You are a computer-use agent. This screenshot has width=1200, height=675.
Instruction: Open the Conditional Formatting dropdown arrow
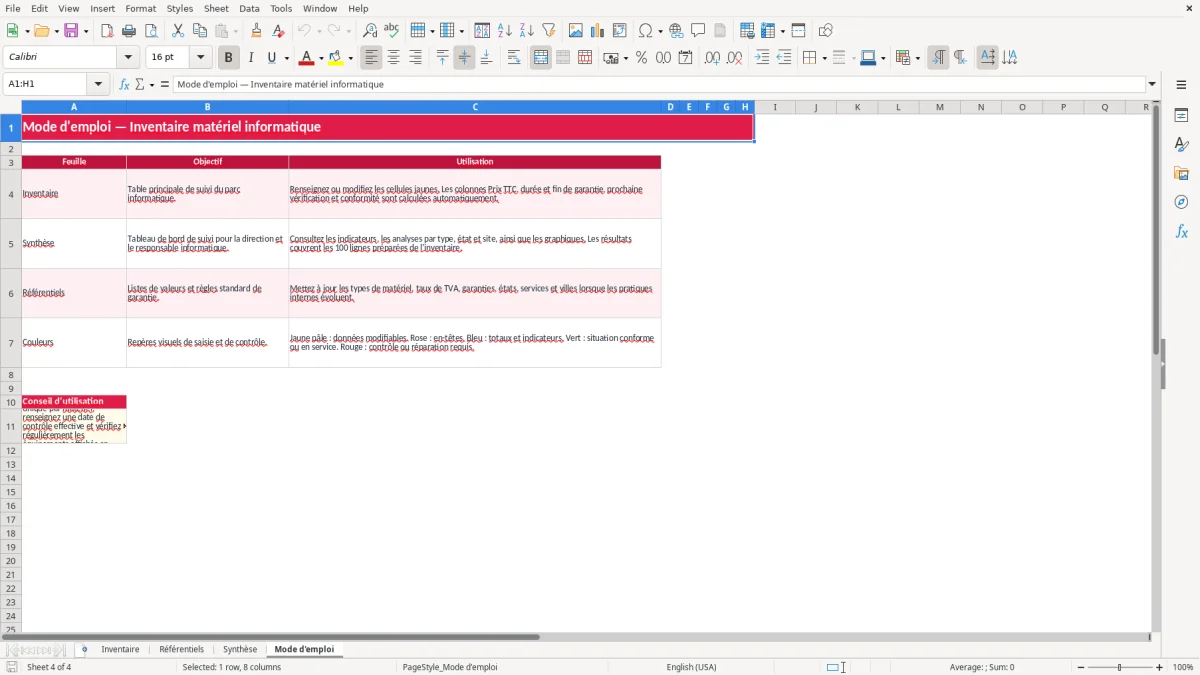click(x=917, y=58)
